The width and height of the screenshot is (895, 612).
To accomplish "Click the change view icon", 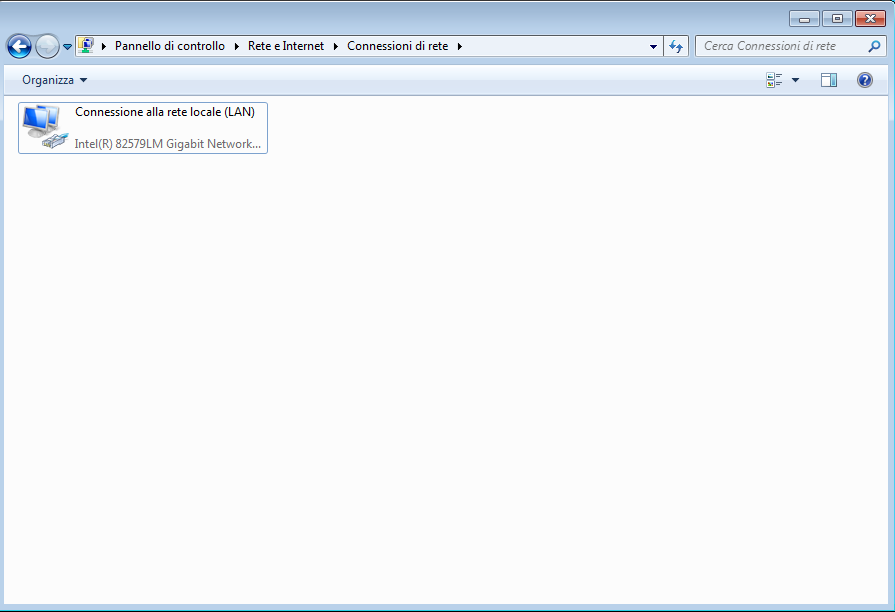I will coord(774,80).
